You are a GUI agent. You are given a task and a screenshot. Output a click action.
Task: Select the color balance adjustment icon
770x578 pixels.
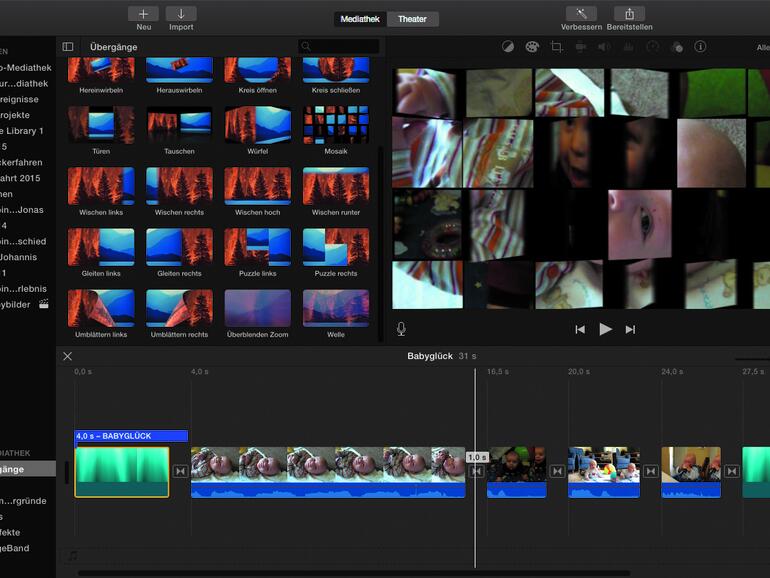507,47
